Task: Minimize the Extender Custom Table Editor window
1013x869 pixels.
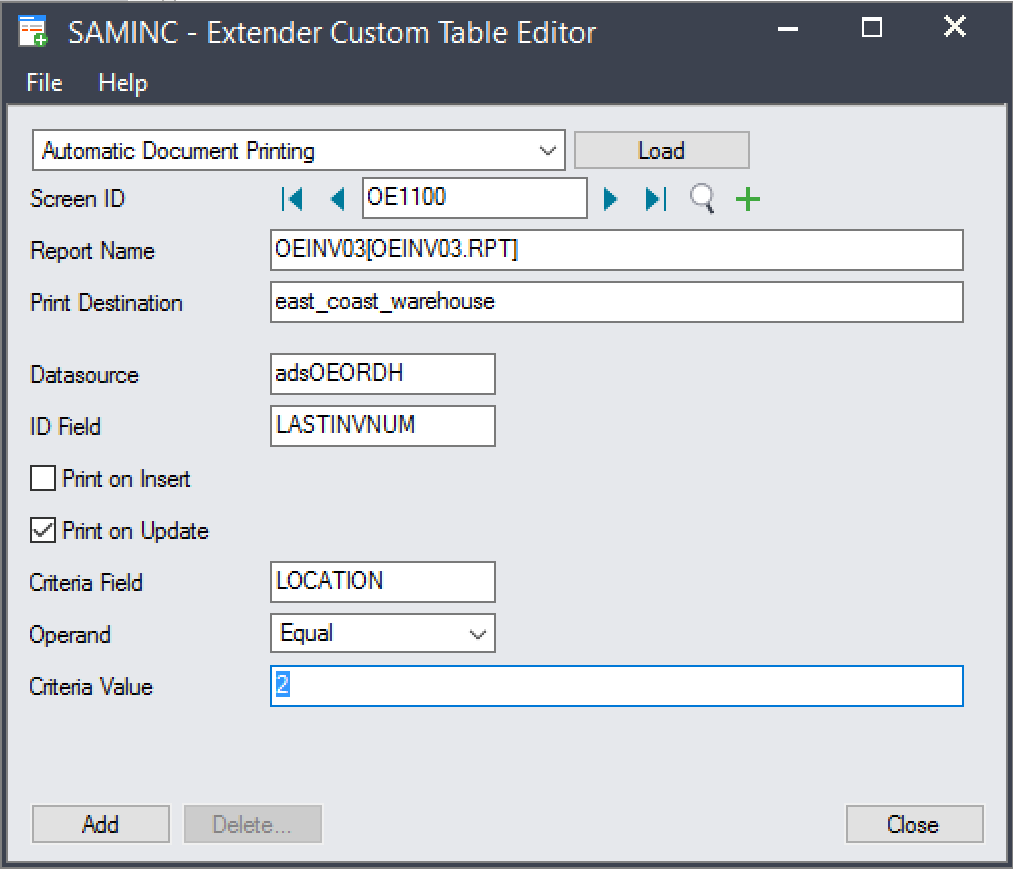Action: (x=788, y=28)
